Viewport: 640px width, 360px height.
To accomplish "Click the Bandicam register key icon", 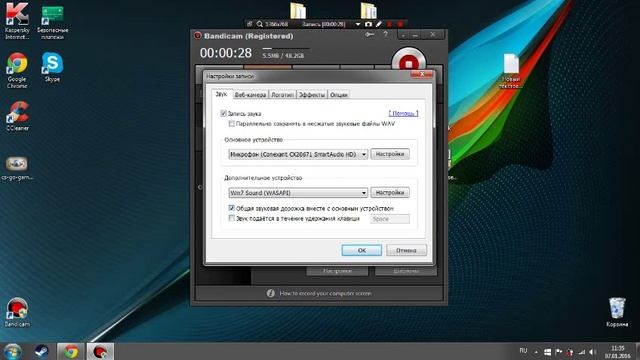I will tap(369, 35).
